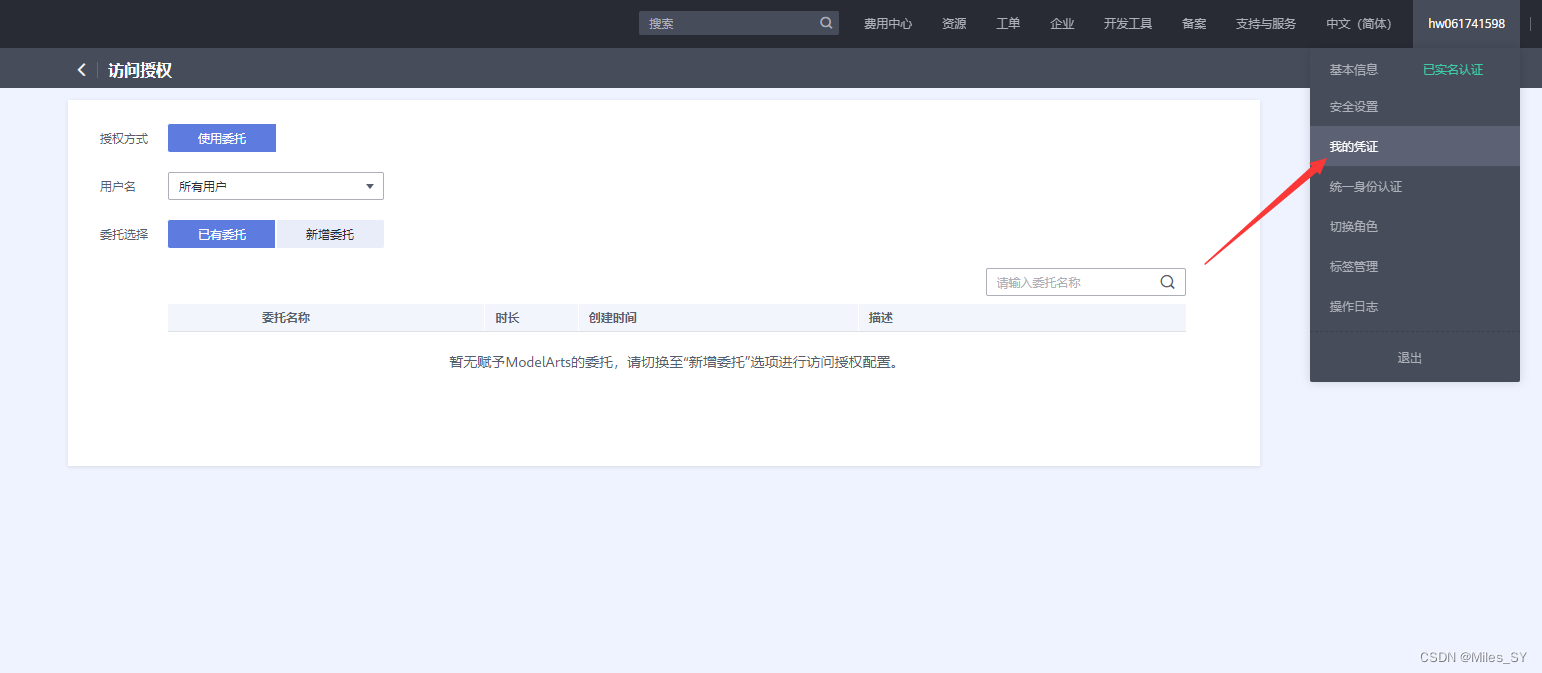
Task: Open 支持与服务 menu
Action: 1266,23
